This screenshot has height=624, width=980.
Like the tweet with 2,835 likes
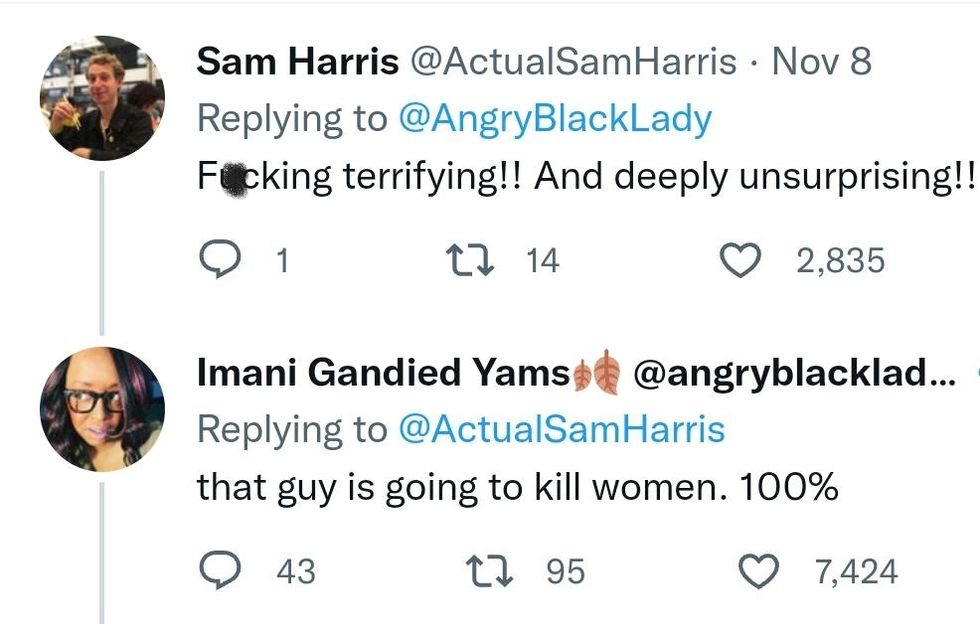pyautogui.click(x=741, y=260)
